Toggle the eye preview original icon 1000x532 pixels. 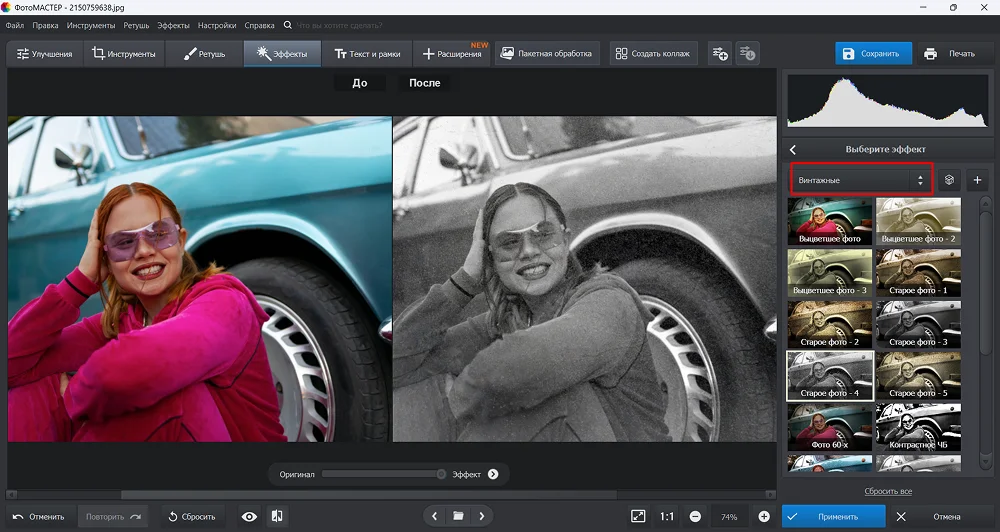[x=249, y=517]
